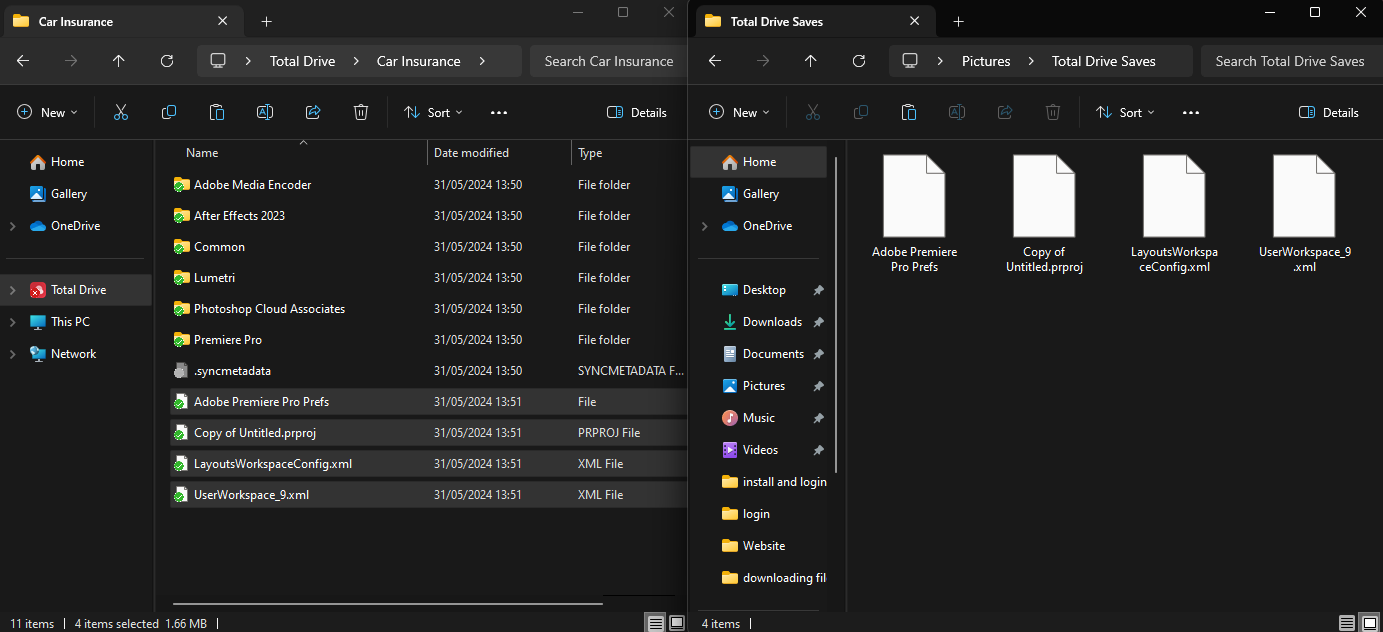Add a new tab beside the Car Insurance tab
This screenshot has width=1383, height=632.
pyautogui.click(x=266, y=21)
